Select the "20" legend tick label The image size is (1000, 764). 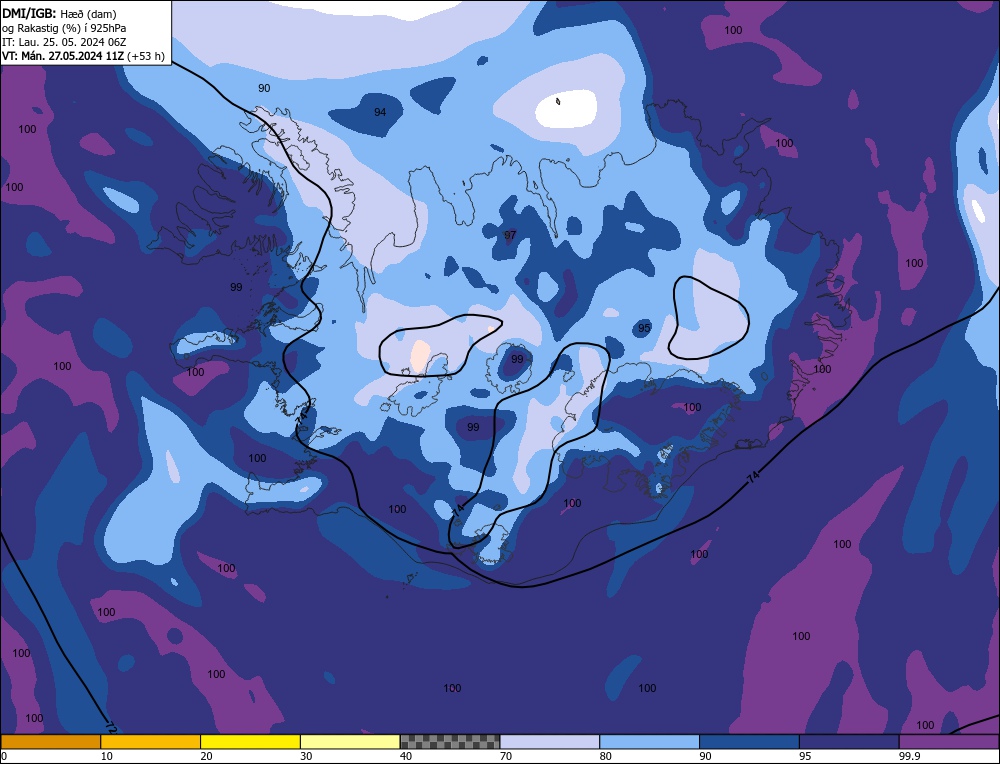tap(206, 756)
